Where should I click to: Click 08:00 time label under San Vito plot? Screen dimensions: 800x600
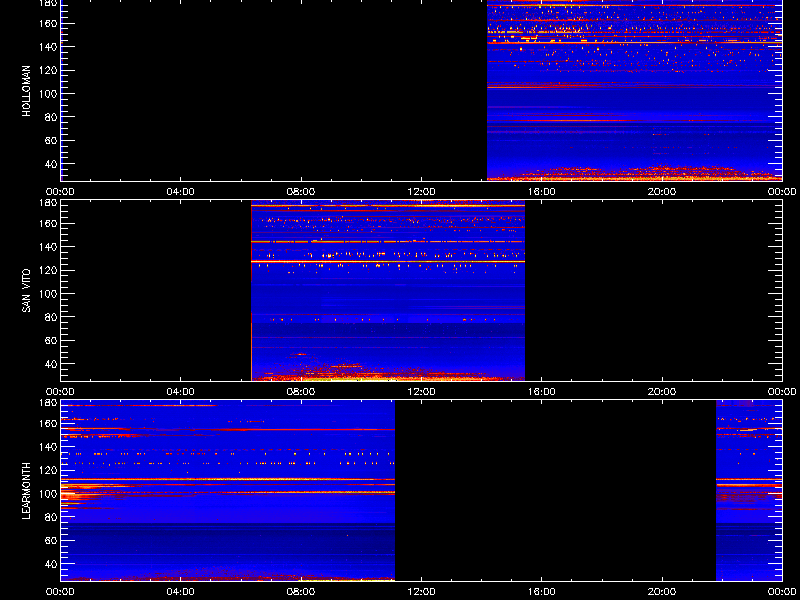pos(301,392)
